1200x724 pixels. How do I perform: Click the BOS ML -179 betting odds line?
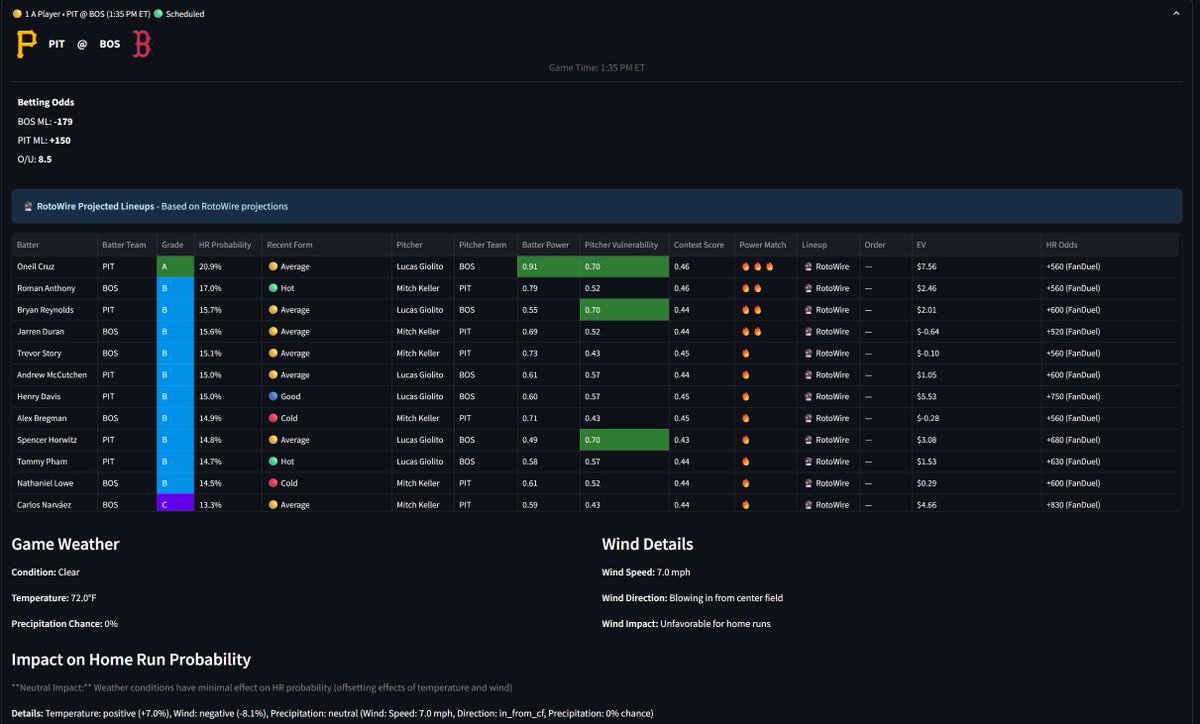[44, 121]
